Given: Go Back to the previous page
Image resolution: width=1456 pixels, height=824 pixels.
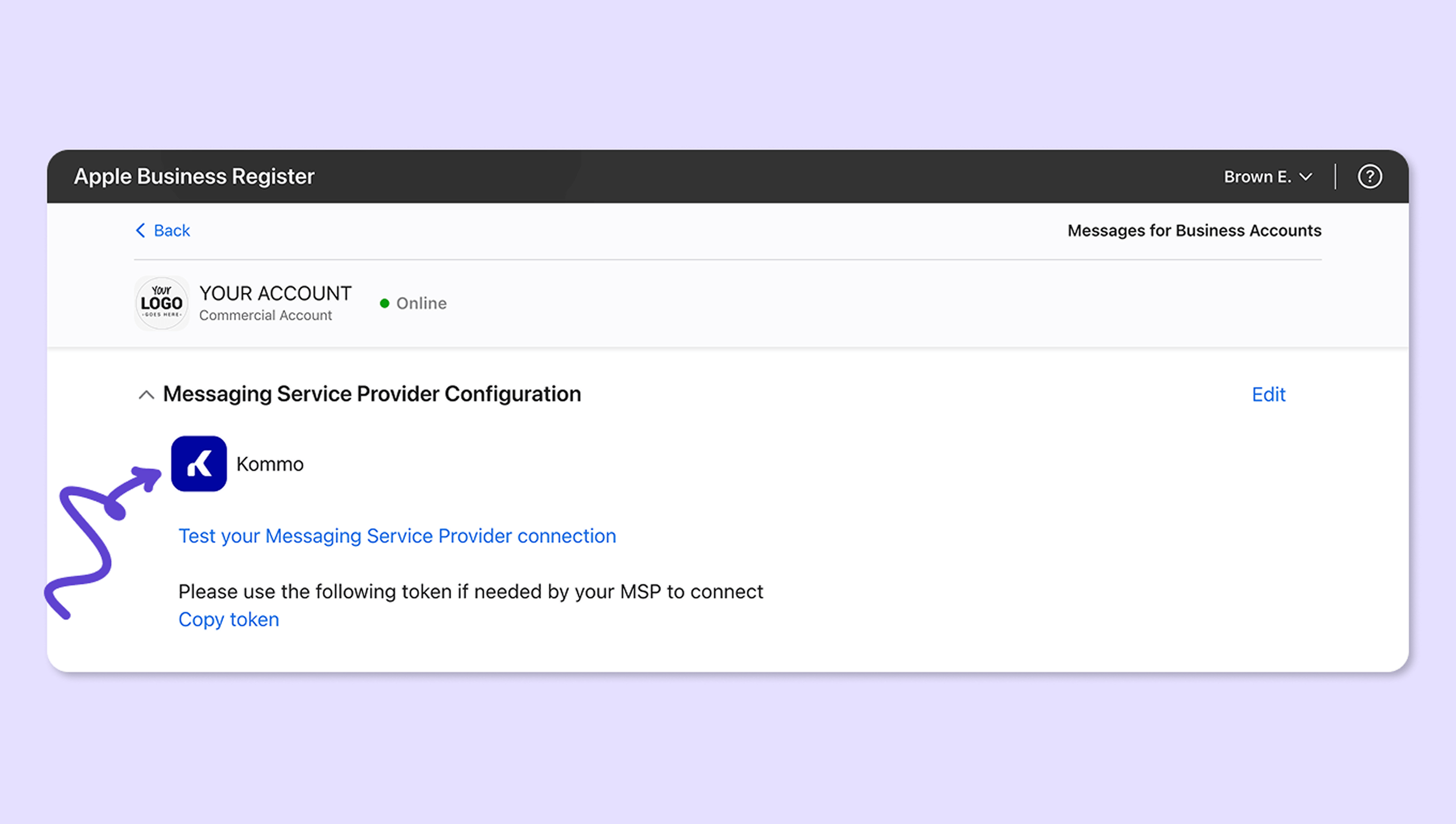Looking at the screenshot, I should point(171,230).
